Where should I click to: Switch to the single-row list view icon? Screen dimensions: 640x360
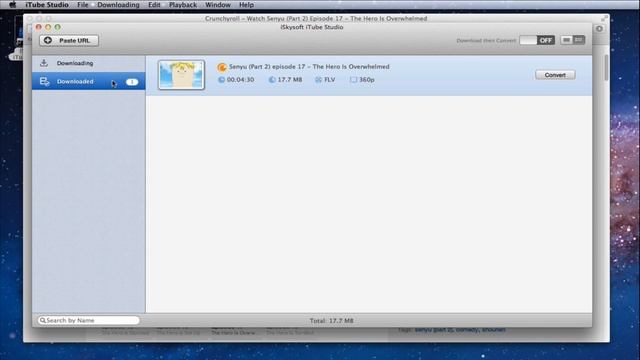[567, 40]
